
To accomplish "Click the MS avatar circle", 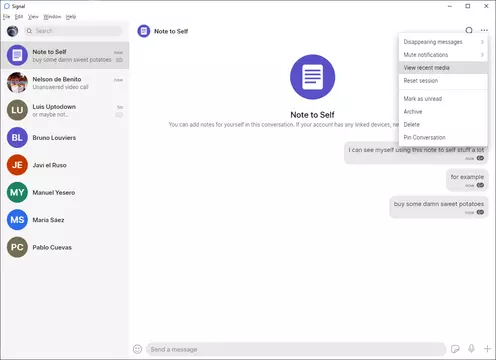I will click(17, 220).
